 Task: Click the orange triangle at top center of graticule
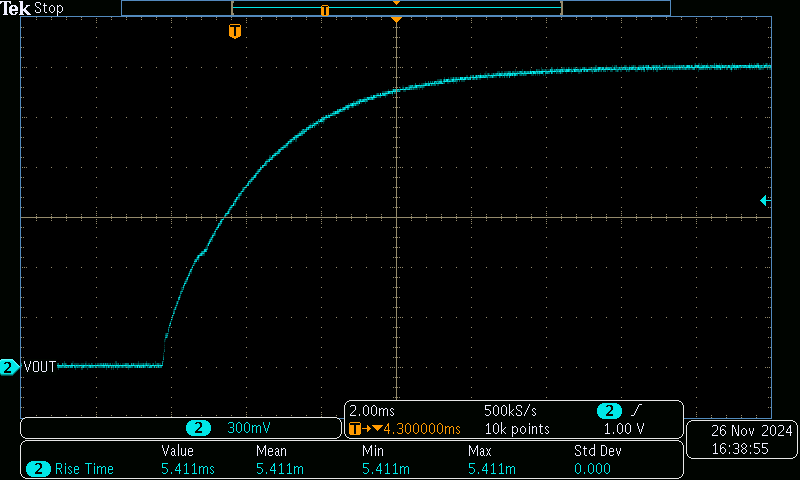click(397, 20)
